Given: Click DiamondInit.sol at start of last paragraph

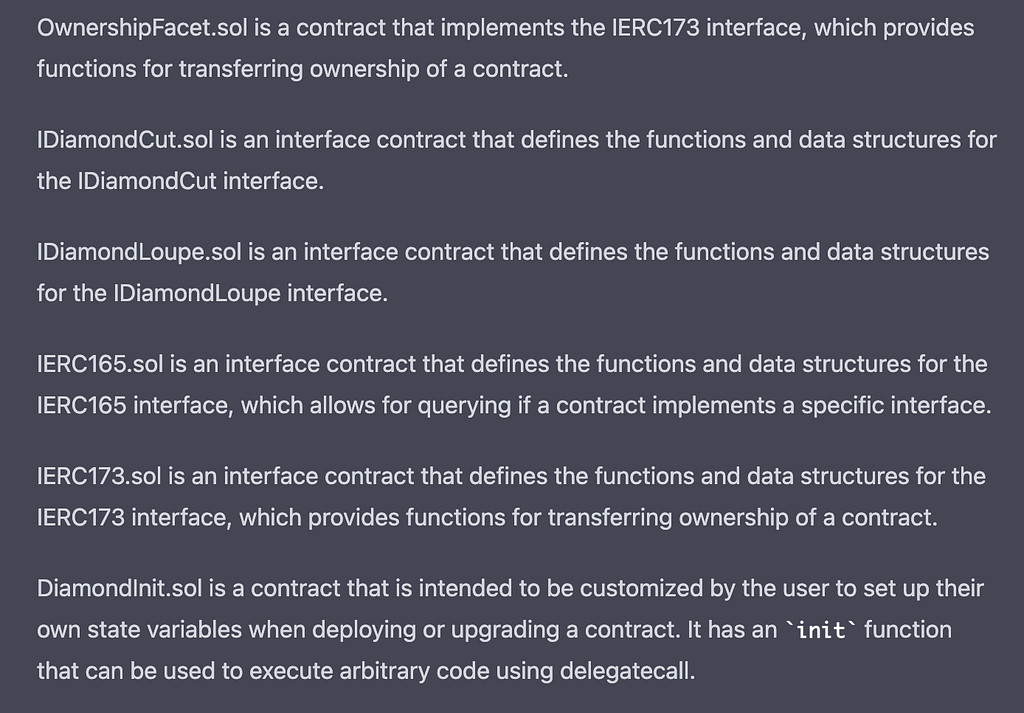Looking at the screenshot, I should coord(120,589).
